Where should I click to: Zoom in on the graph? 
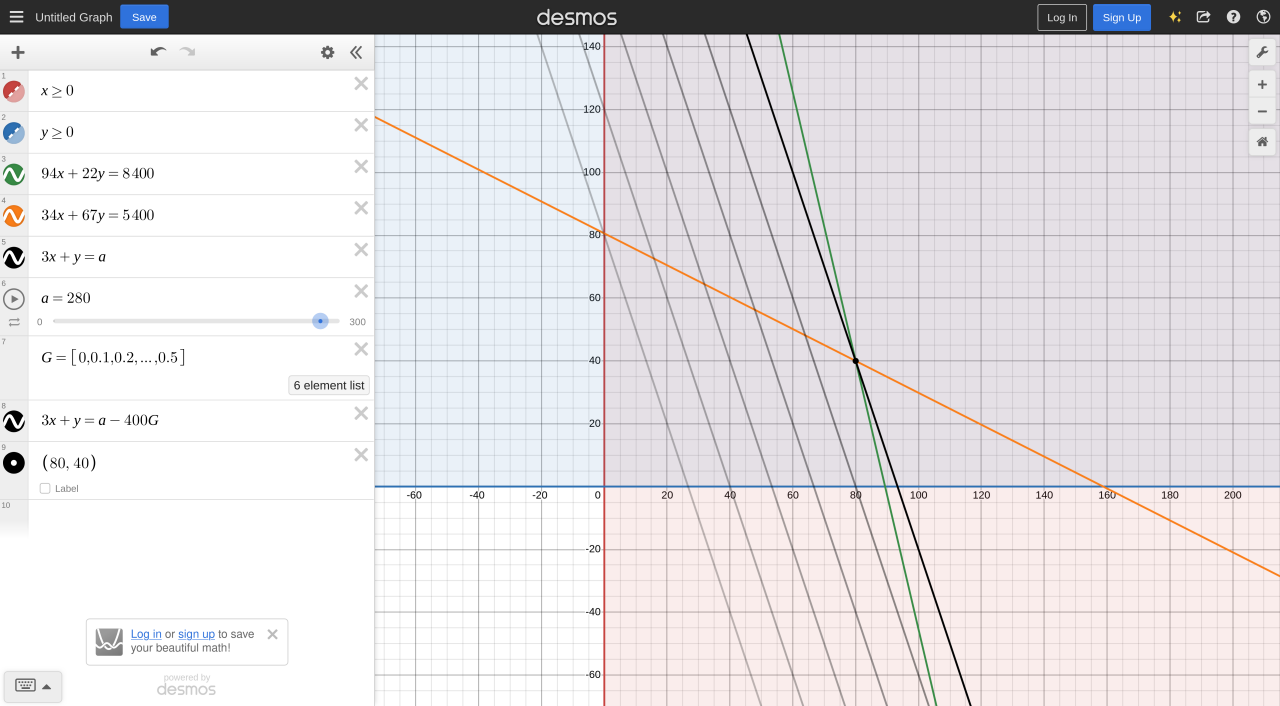1262,86
